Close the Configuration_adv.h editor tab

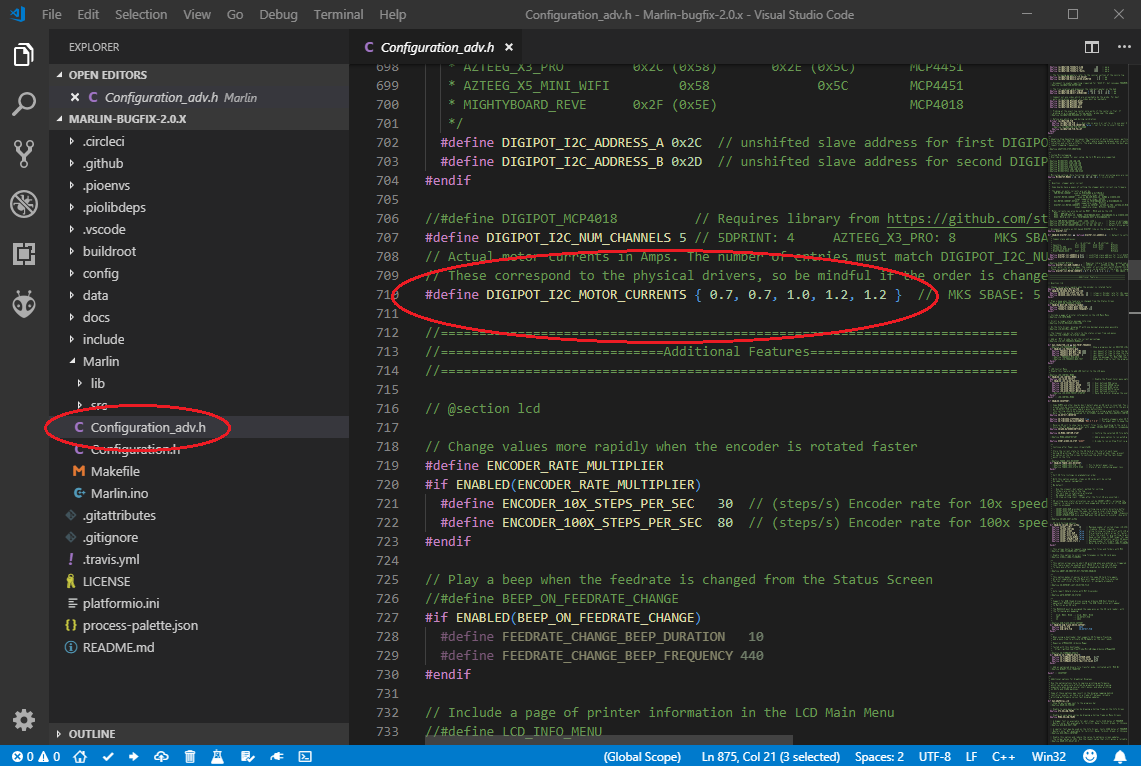(x=509, y=47)
